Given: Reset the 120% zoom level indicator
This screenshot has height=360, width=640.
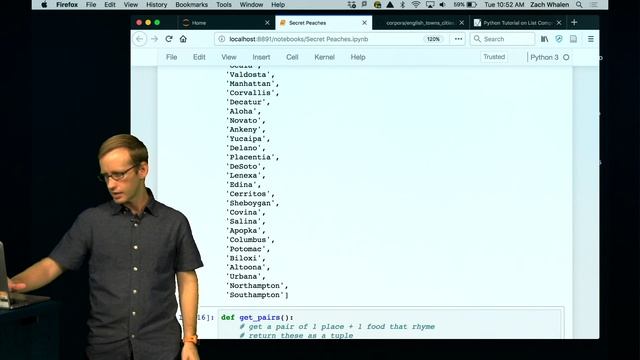Looking at the screenshot, I should pyautogui.click(x=433, y=39).
